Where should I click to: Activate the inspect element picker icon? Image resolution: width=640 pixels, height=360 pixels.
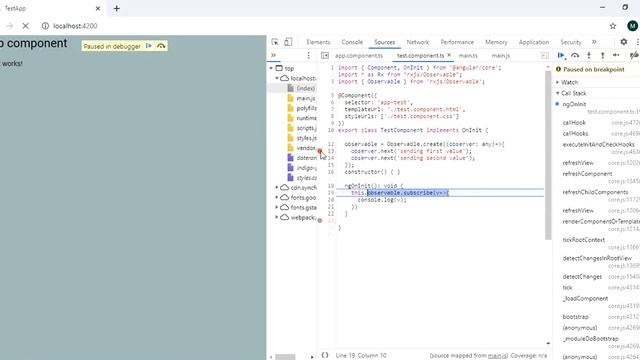coord(275,42)
